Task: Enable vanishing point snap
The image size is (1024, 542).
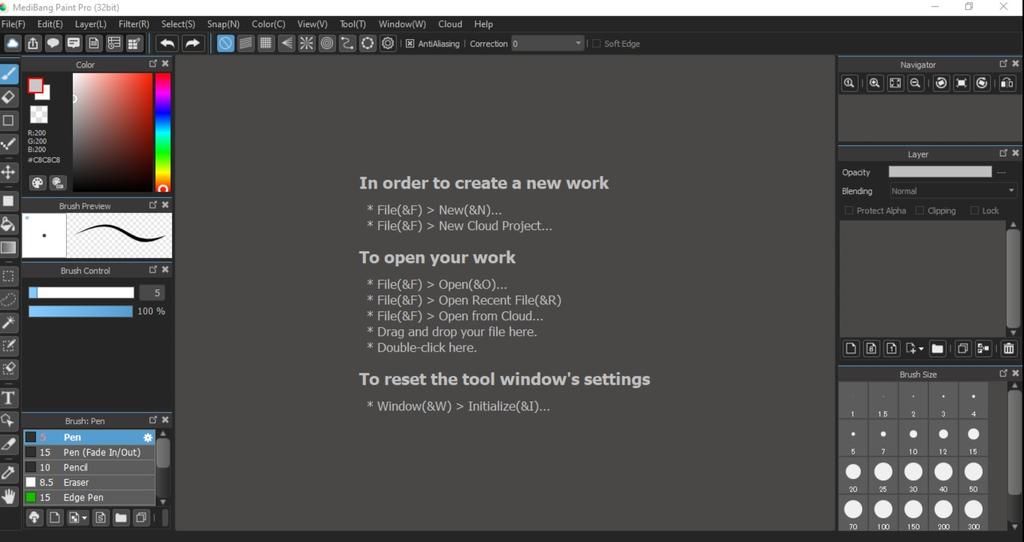Action: (x=286, y=44)
